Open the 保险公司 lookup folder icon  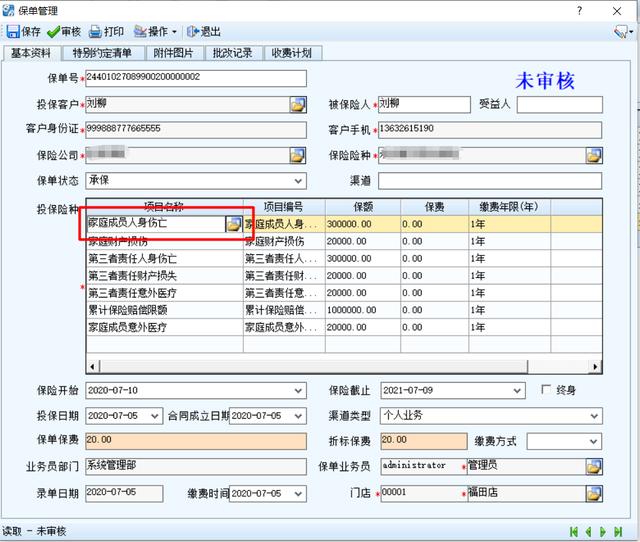point(298,155)
